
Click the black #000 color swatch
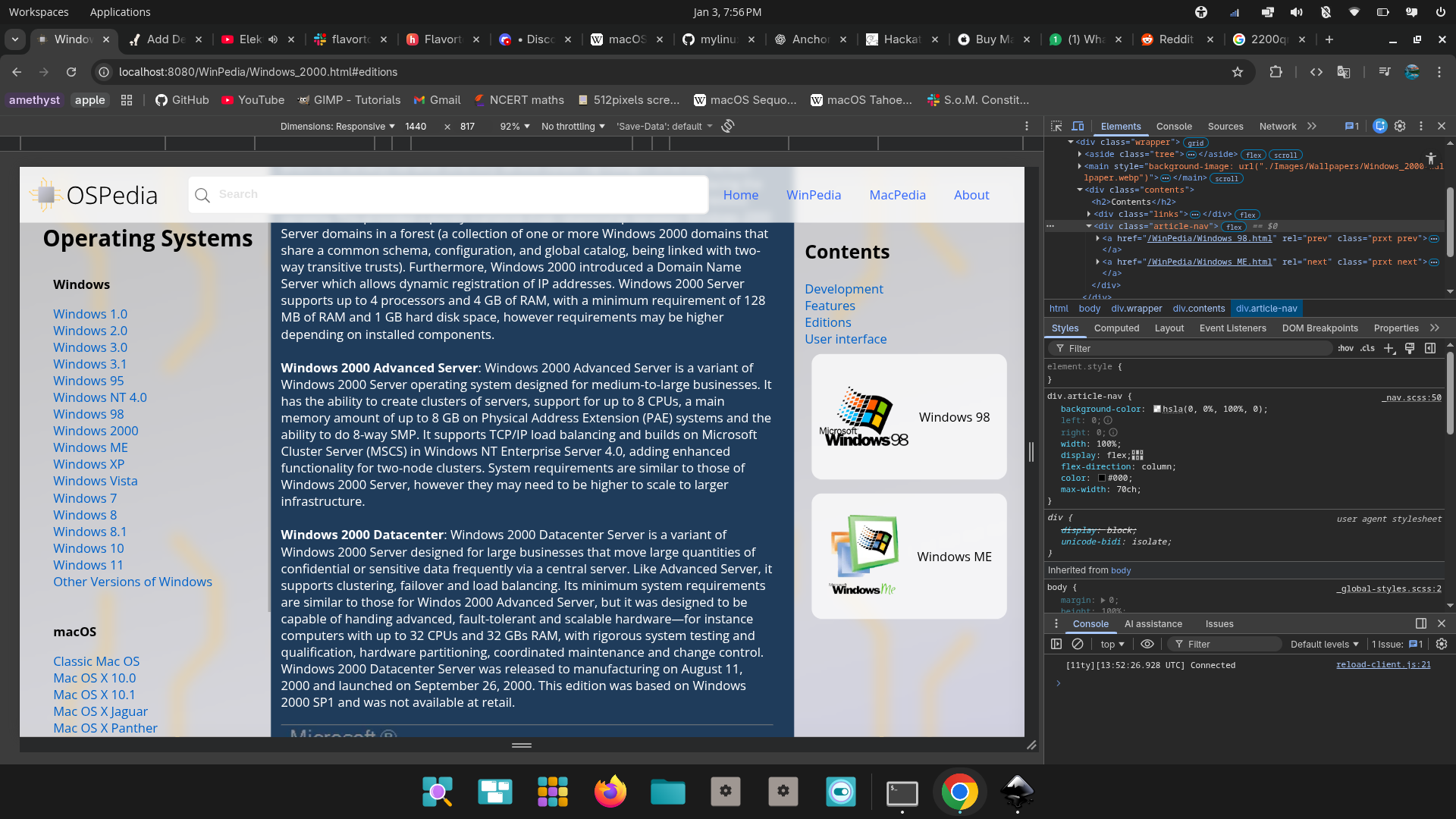(x=1102, y=478)
